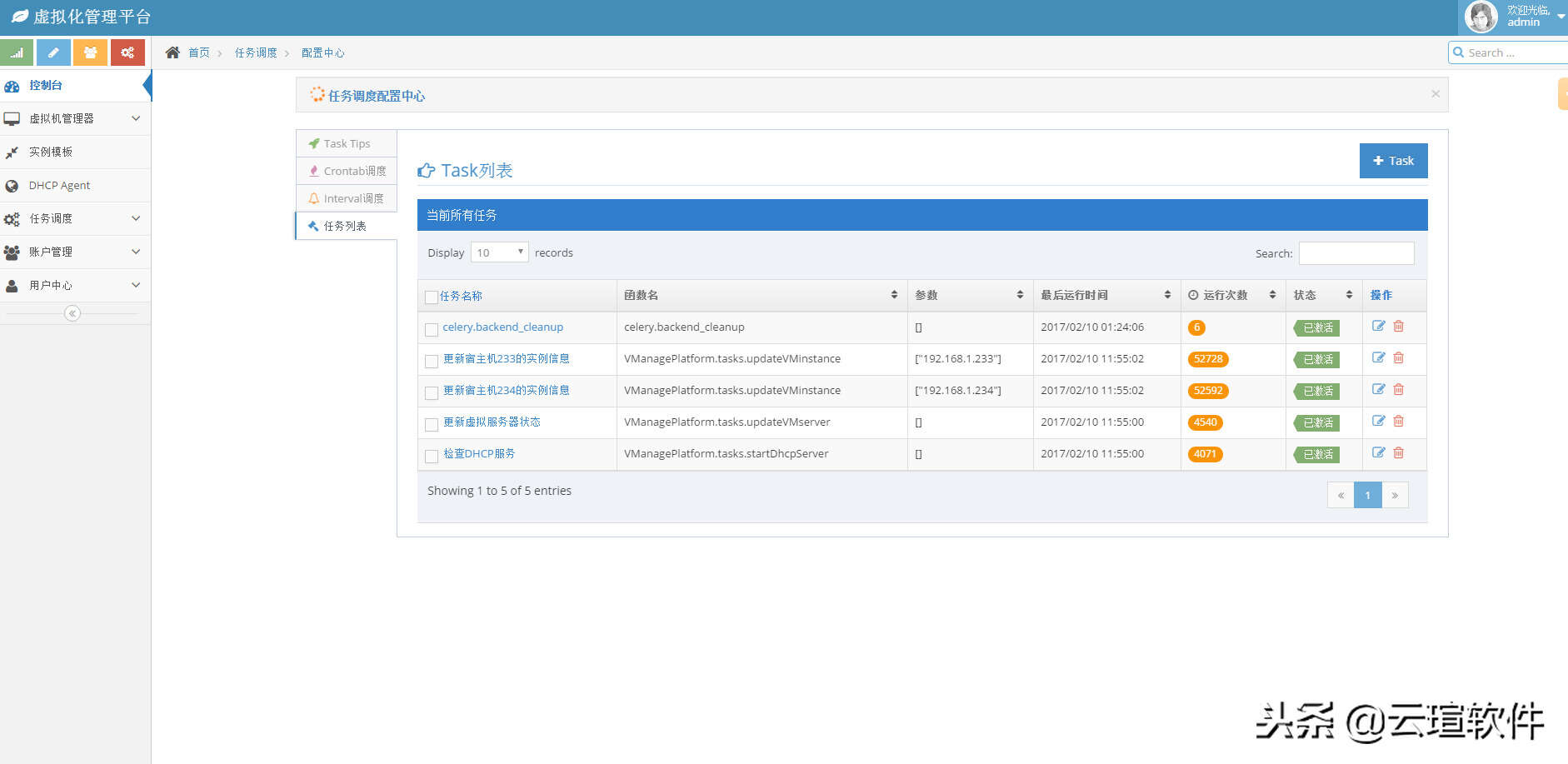Viewport: 1568px width, 764px height.
Task: Open the Display records count dropdown
Action: tap(499, 252)
